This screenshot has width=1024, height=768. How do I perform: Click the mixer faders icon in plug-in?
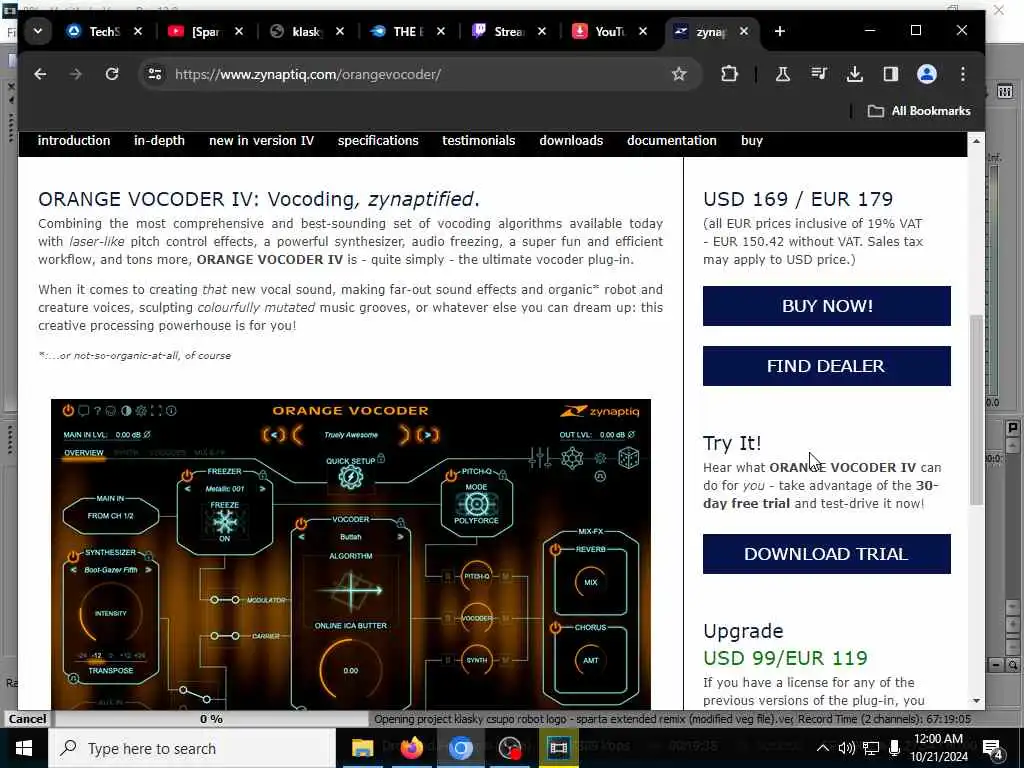540,458
